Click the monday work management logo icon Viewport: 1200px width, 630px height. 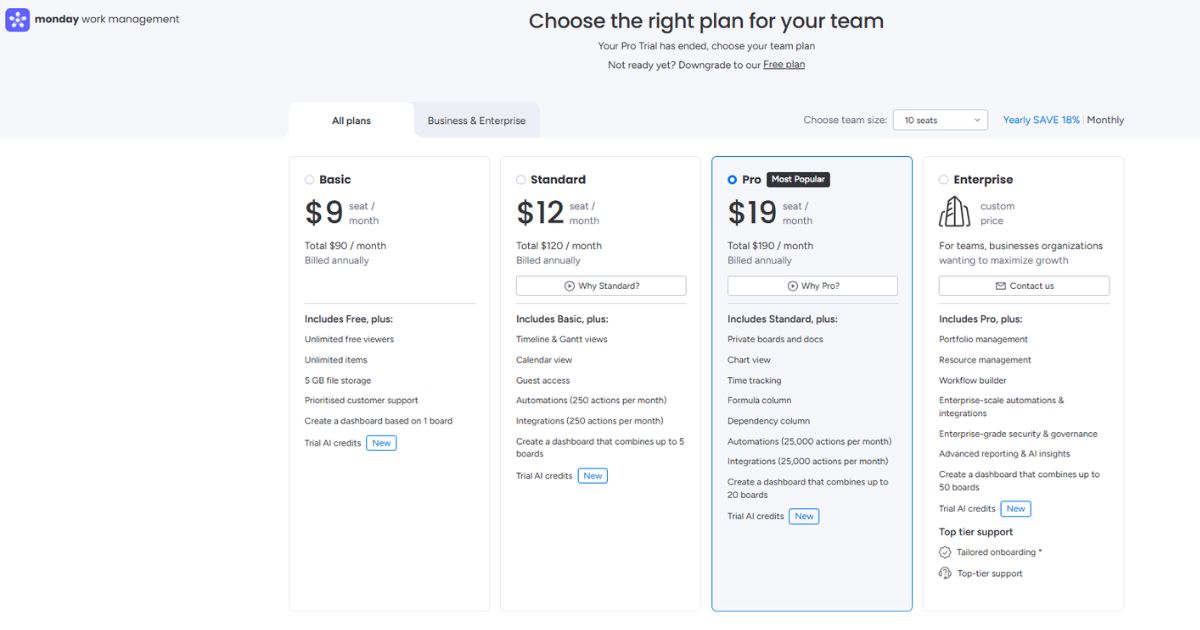tap(18, 19)
